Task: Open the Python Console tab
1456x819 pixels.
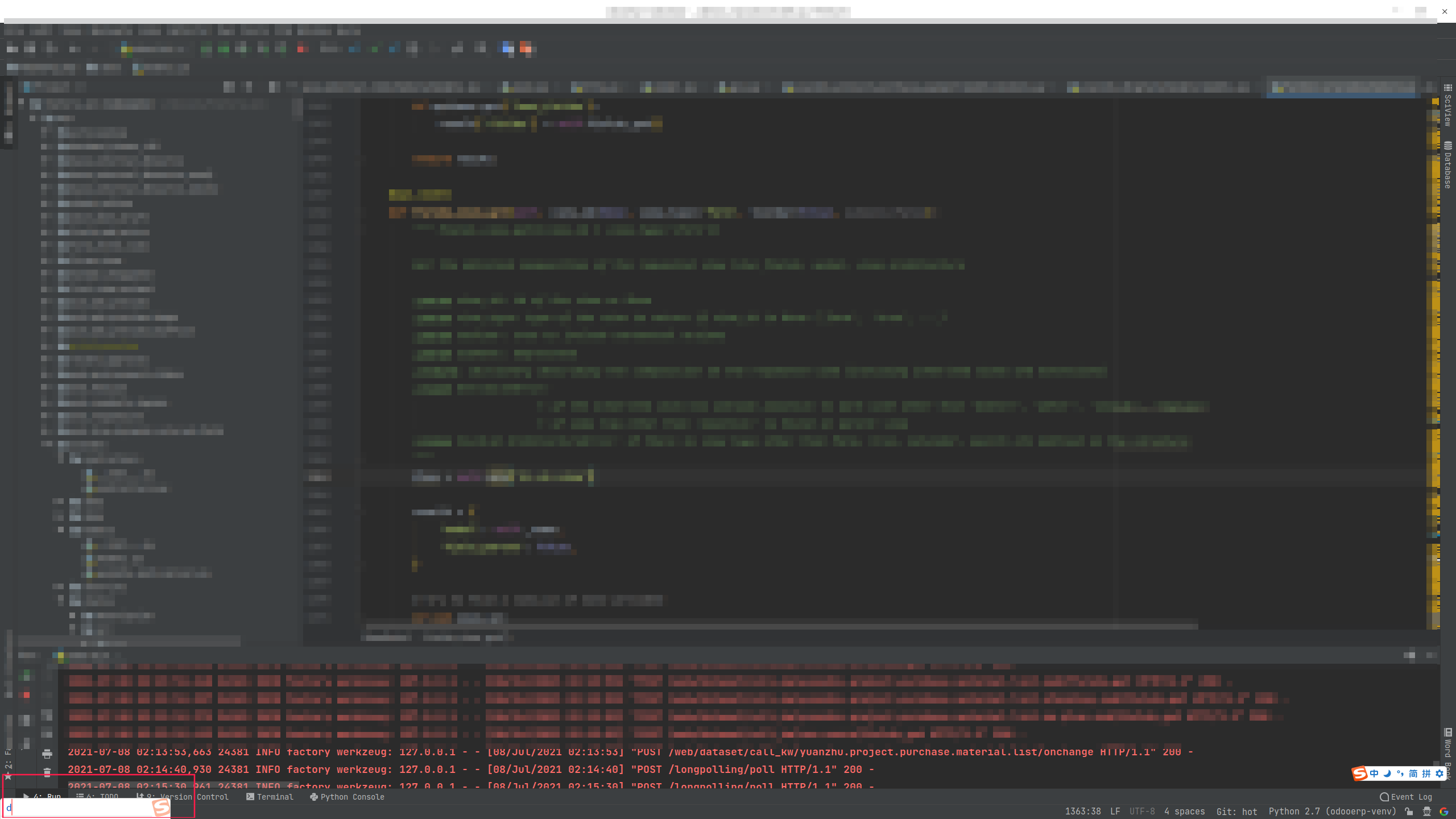Action: (347, 797)
